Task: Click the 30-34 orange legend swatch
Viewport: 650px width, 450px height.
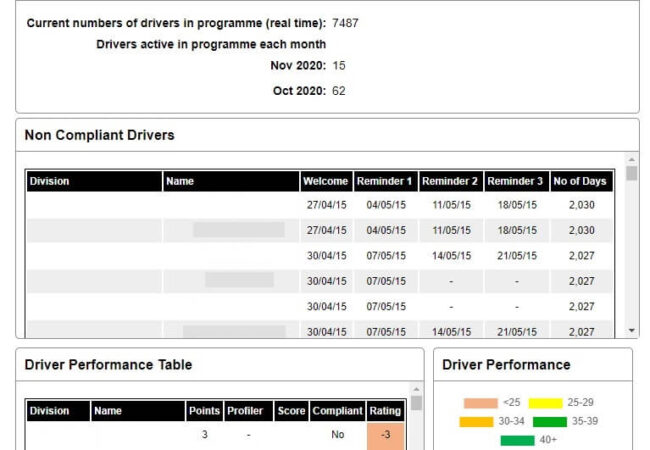Action: (x=476, y=422)
